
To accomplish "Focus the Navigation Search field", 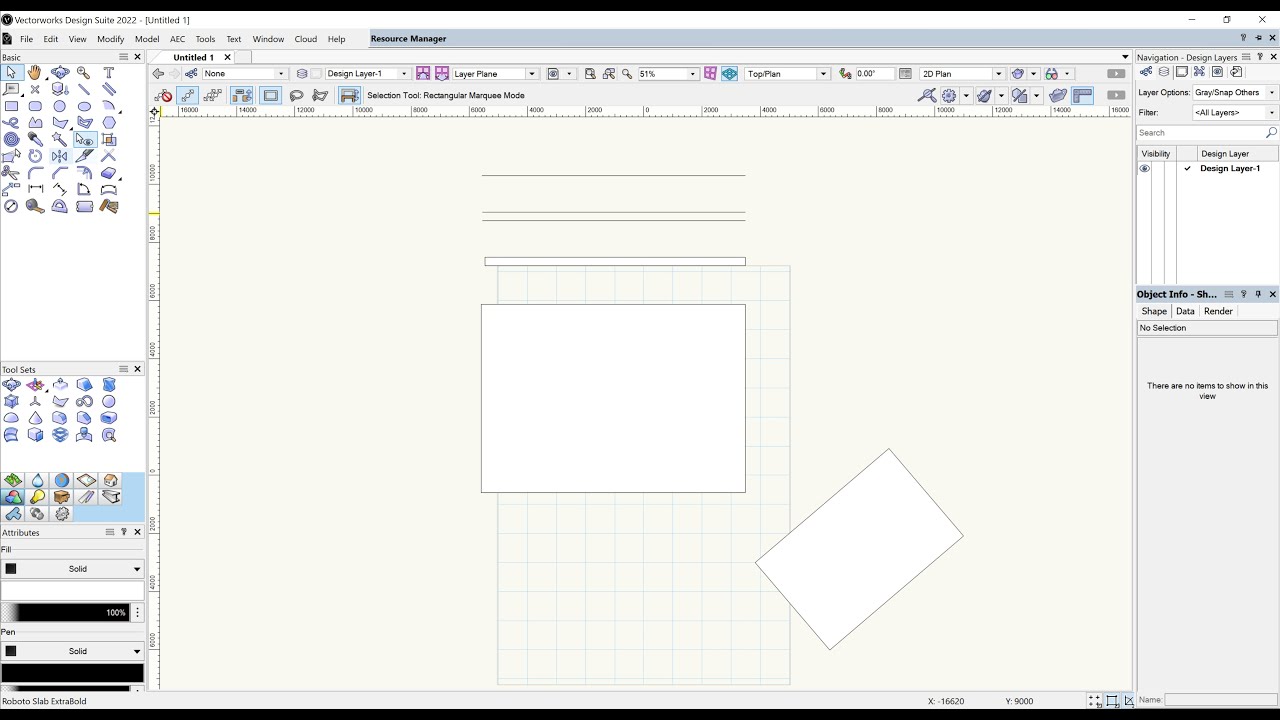I will point(1208,133).
